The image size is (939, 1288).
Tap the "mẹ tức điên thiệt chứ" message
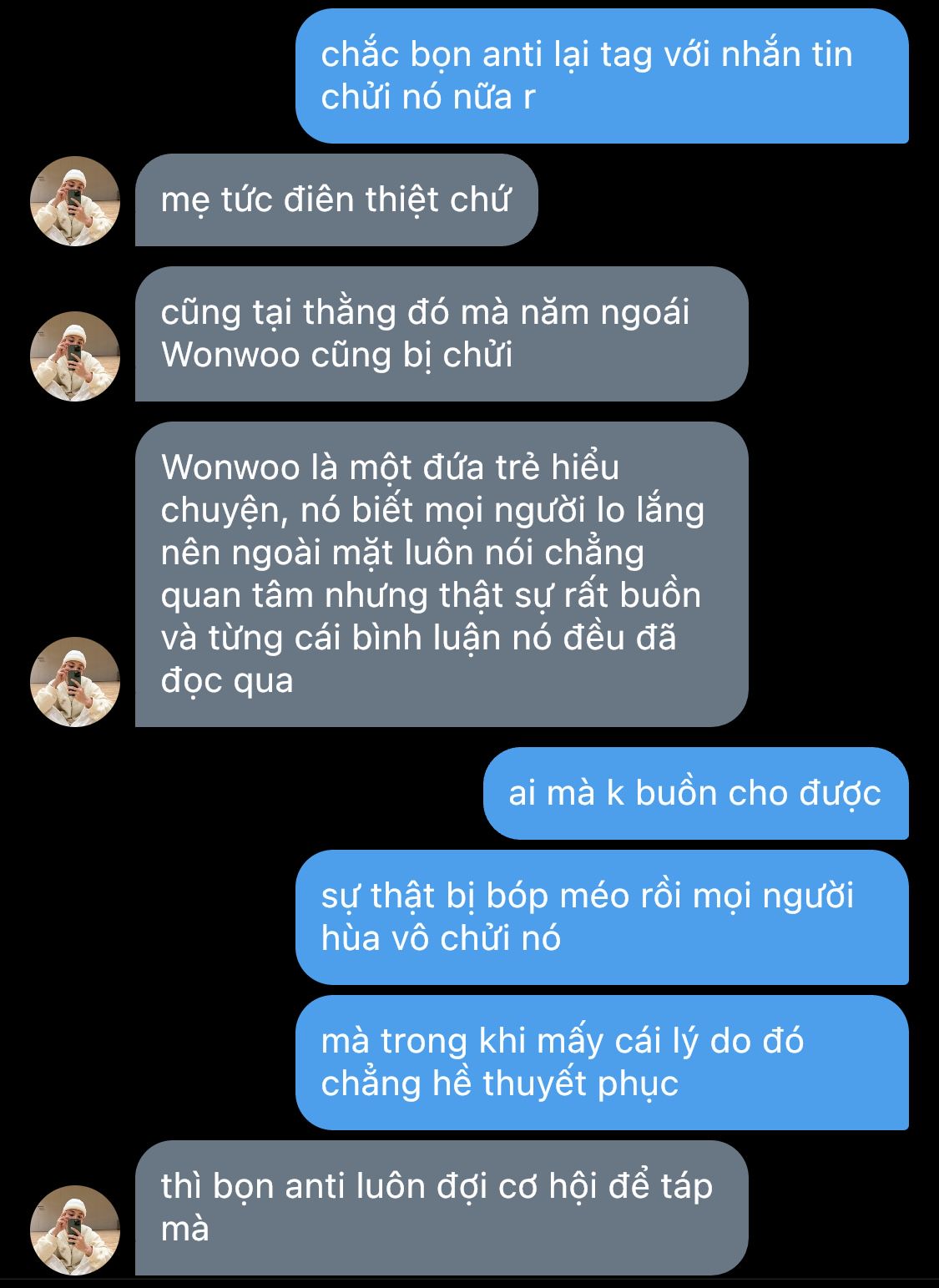pos(336,200)
